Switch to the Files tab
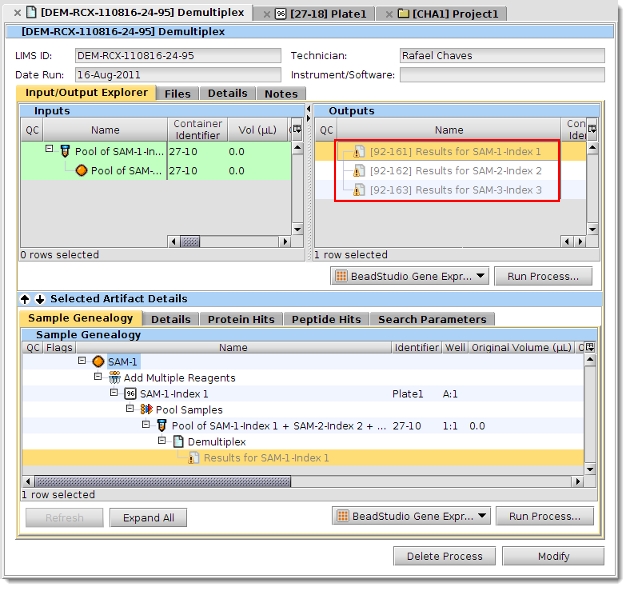The image size is (628, 589). (x=177, y=94)
